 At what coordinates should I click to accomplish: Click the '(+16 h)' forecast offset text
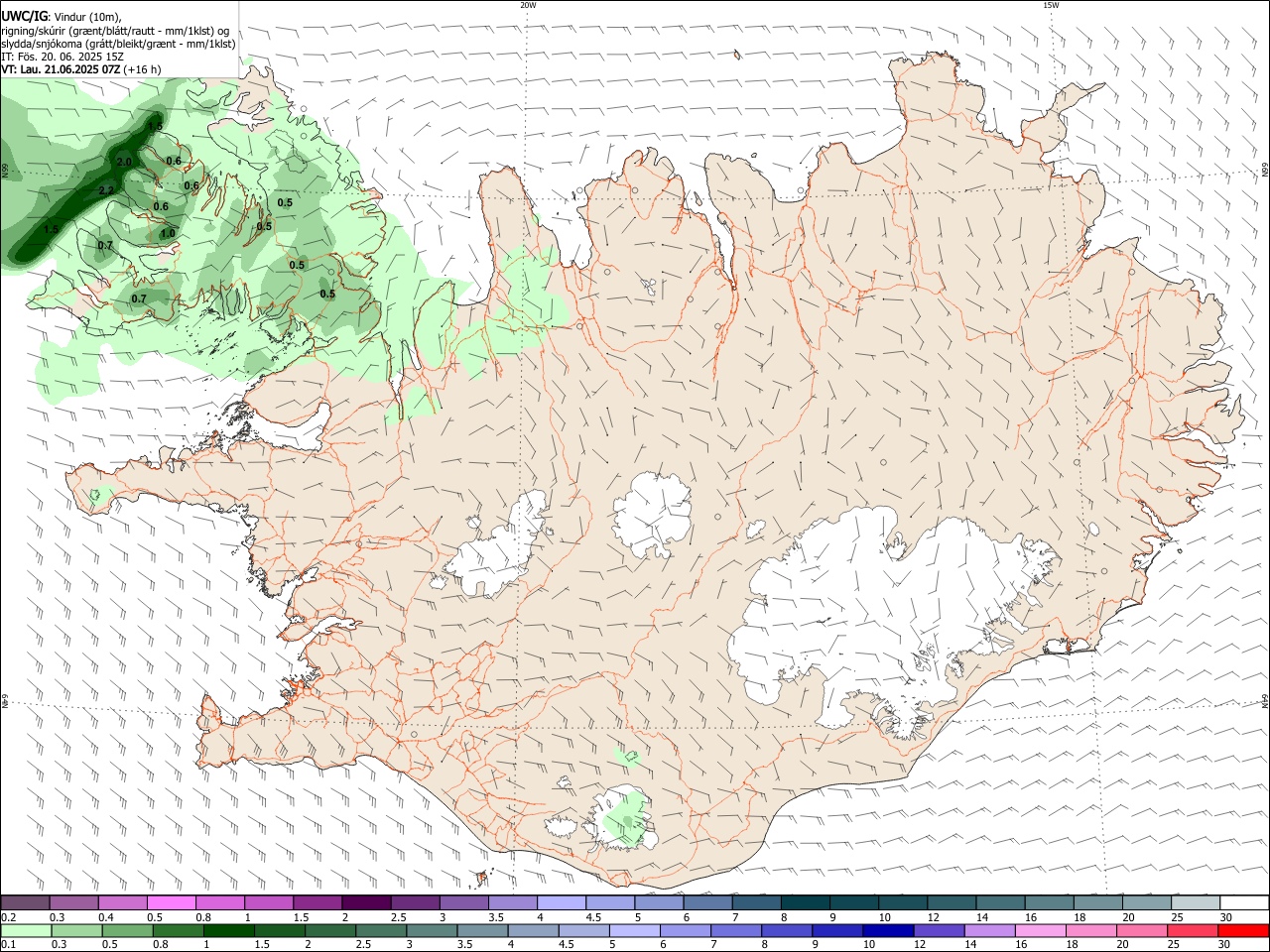point(143,69)
